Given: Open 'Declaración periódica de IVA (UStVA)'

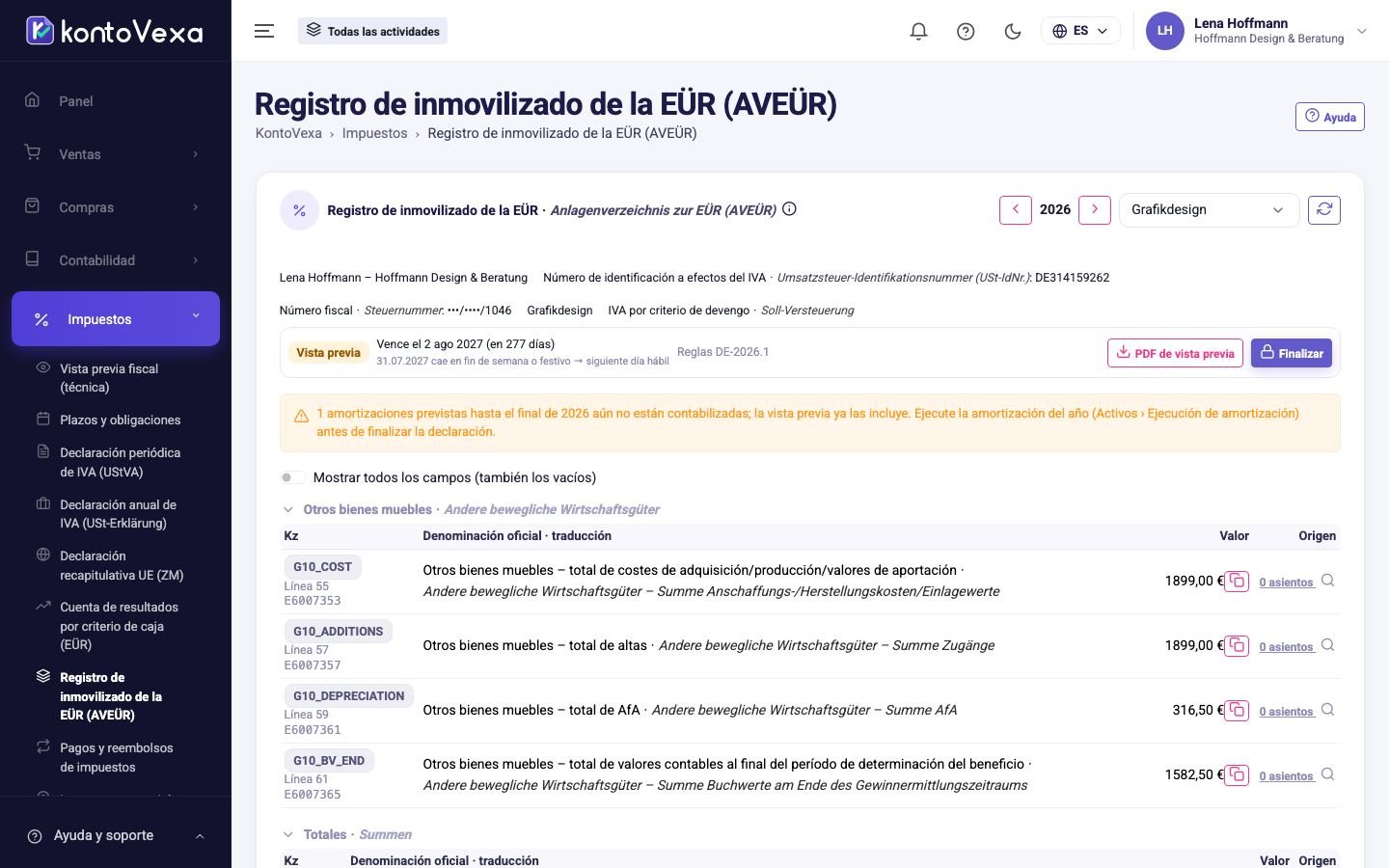Looking at the screenshot, I should pos(120,462).
